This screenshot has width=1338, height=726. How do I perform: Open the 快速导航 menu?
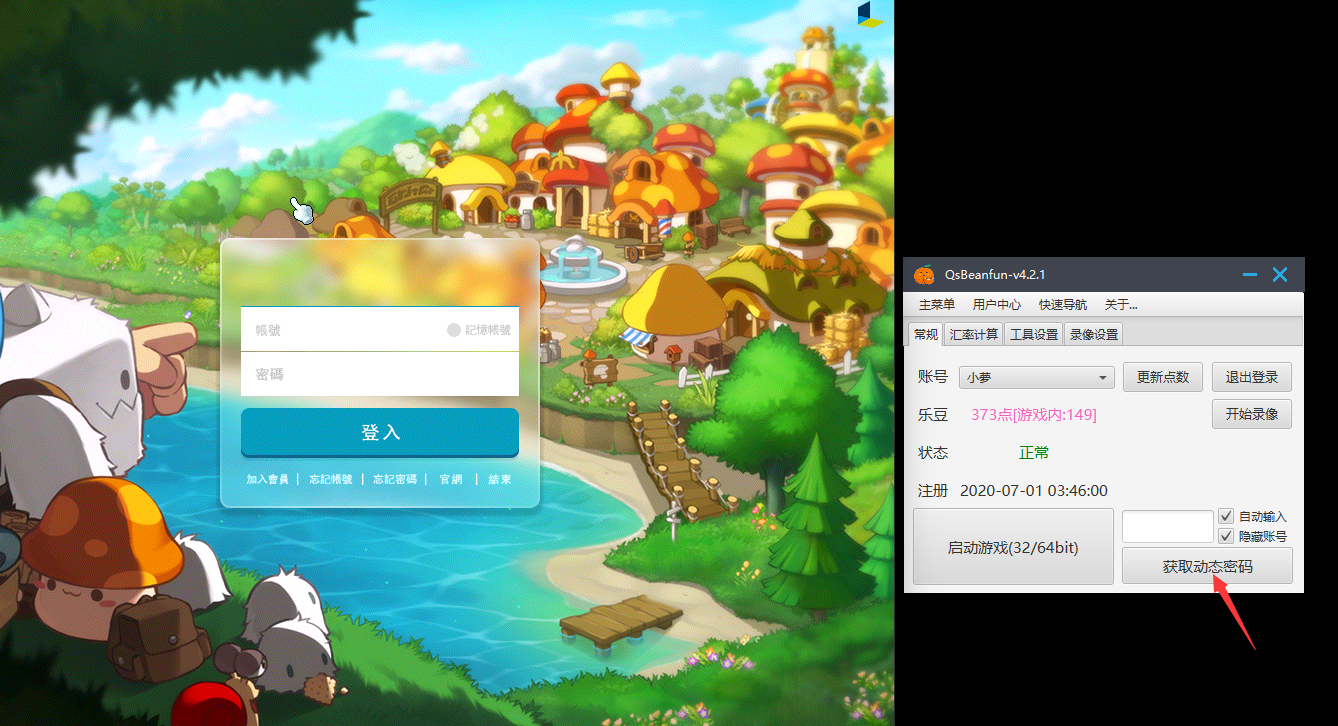click(x=1062, y=305)
